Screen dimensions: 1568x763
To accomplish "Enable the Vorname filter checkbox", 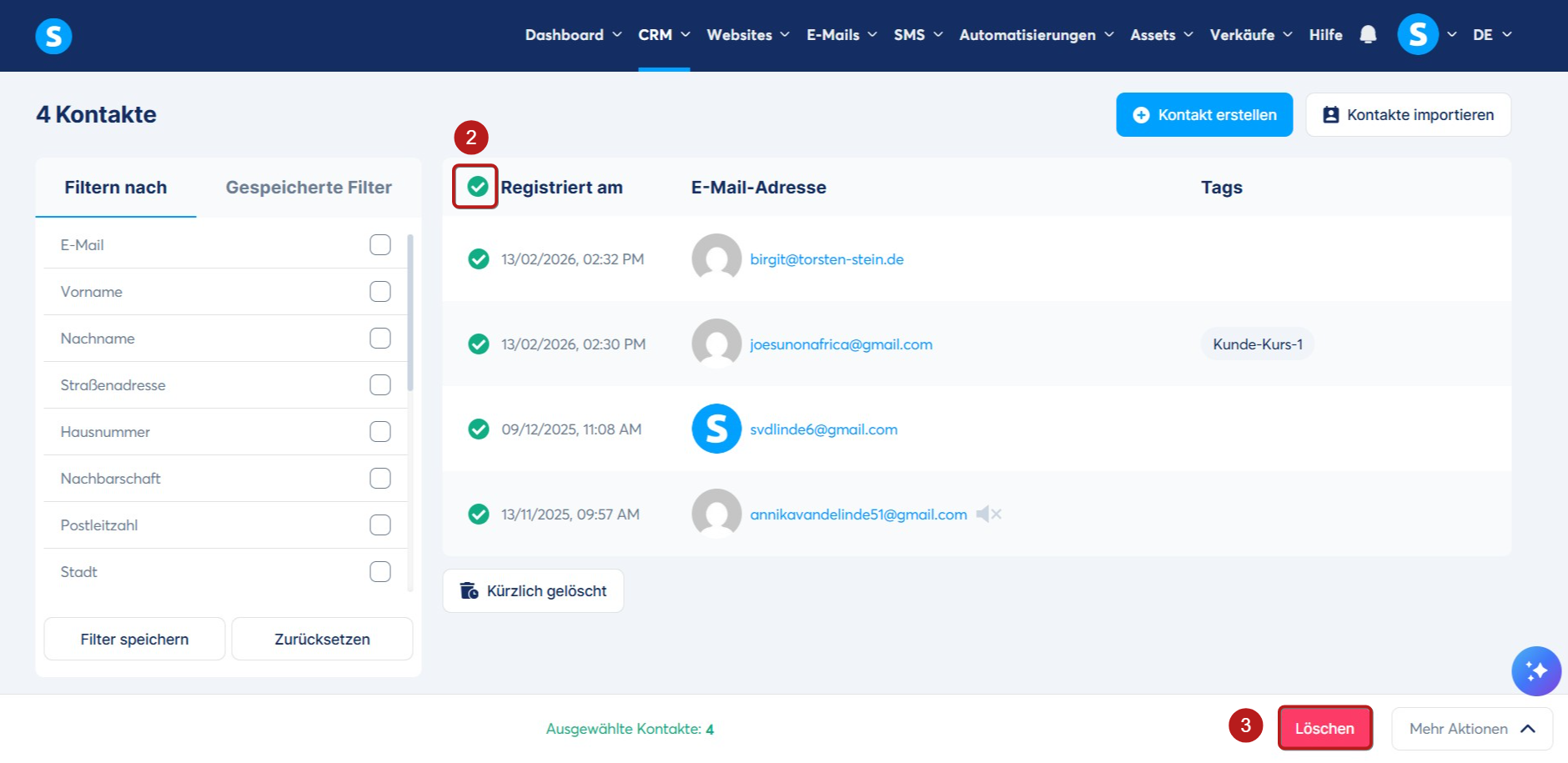I will point(380,291).
